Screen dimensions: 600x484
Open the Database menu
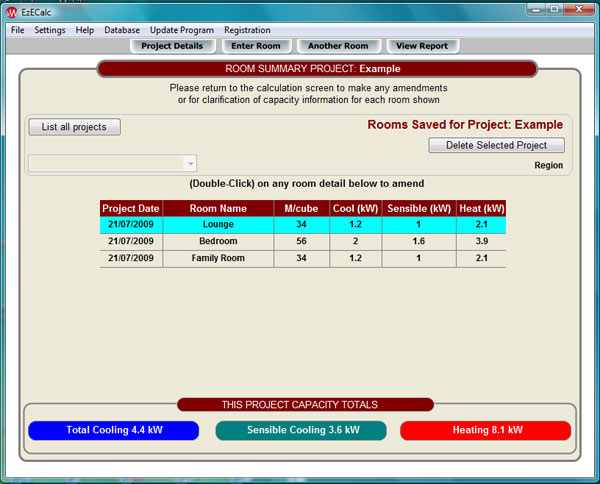(x=122, y=30)
